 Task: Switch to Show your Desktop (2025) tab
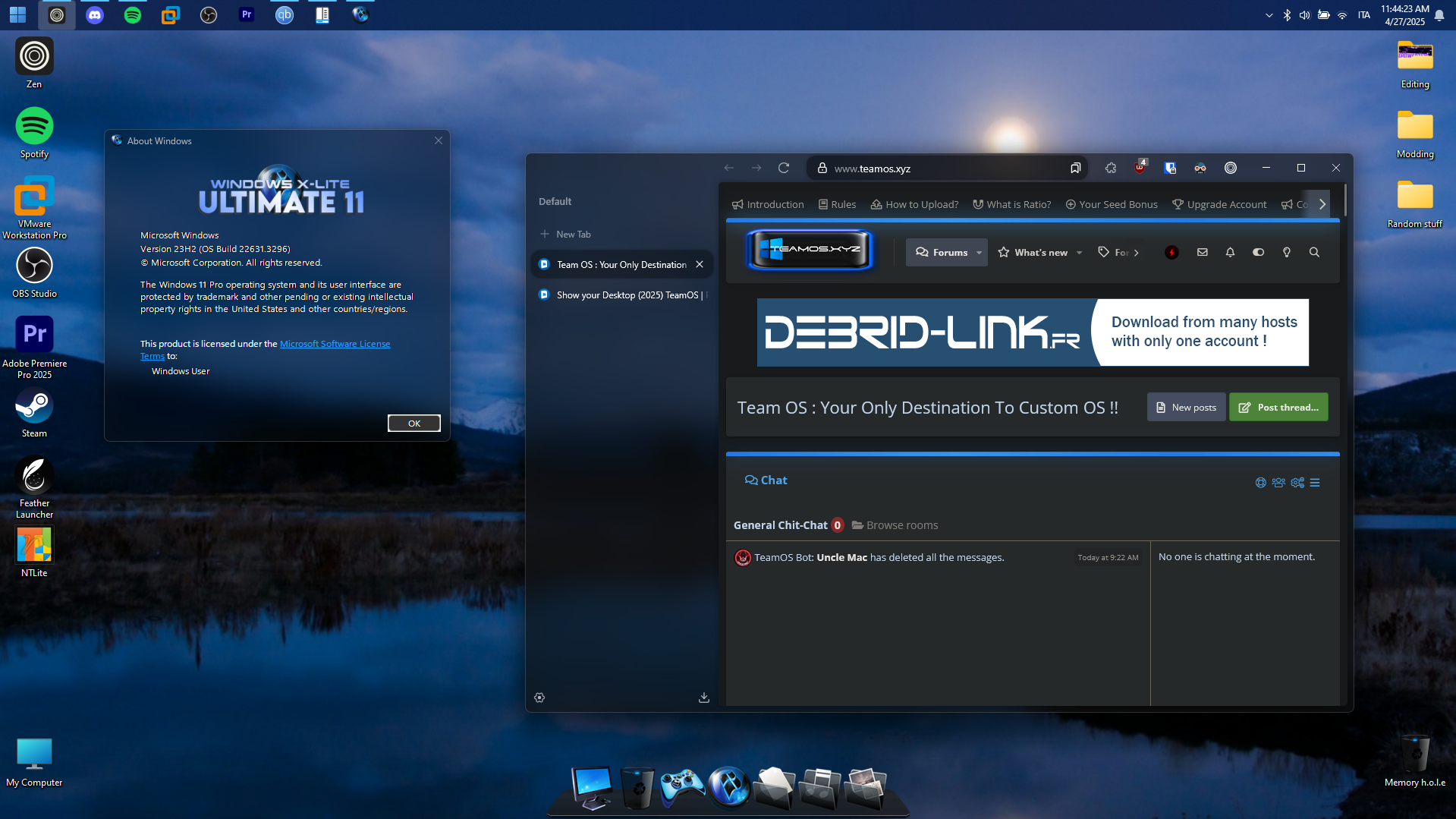[622, 295]
